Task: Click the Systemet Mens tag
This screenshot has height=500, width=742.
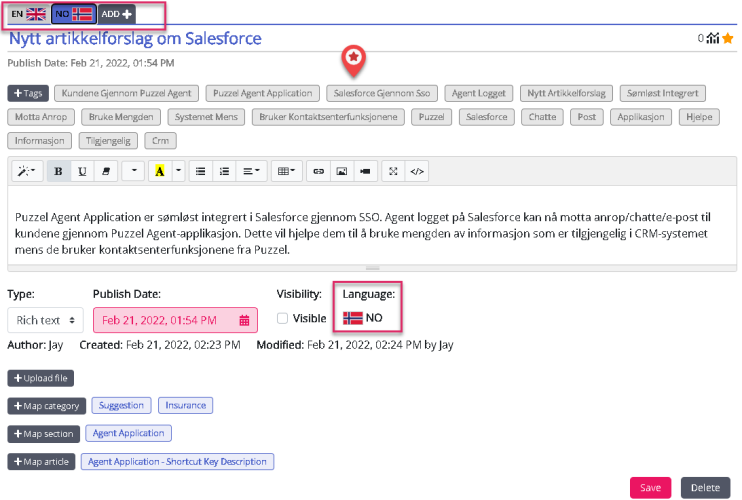Action: coord(206,117)
